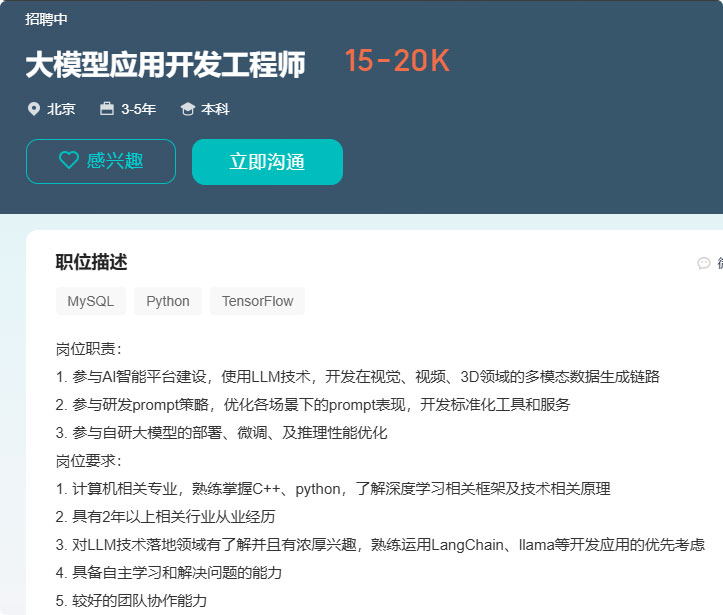Select the Python skill tag
The image size is (723, 615).
click(x=168, y=301)
